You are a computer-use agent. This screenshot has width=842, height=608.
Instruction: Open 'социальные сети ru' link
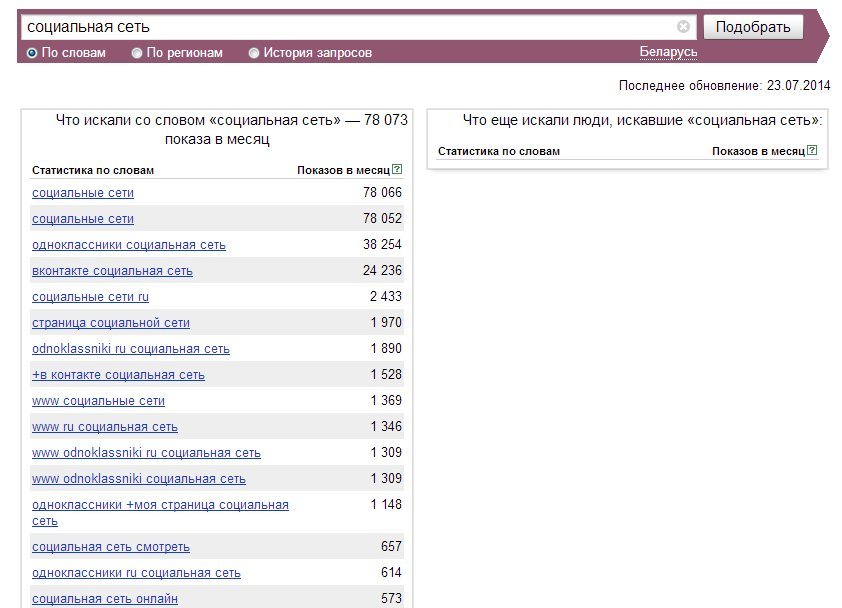(x=90, y=297)
